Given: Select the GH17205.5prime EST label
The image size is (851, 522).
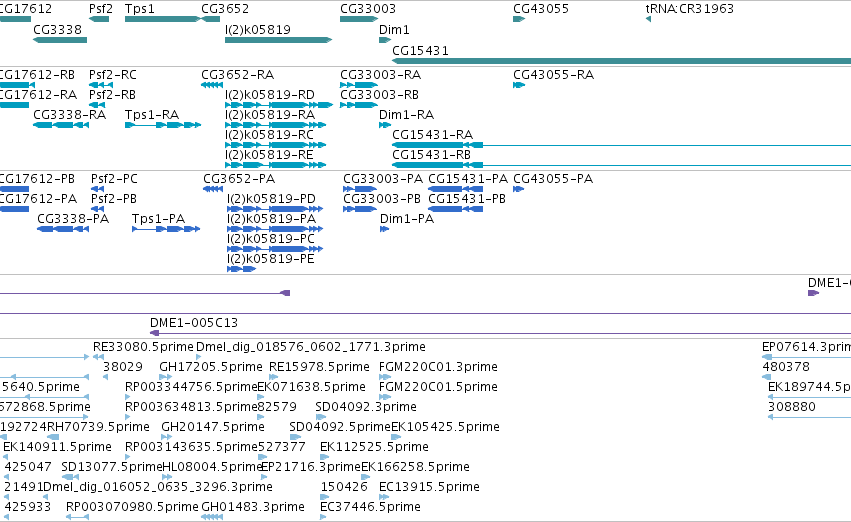Looking at the screenshot, I should click(x=211, y=367).
